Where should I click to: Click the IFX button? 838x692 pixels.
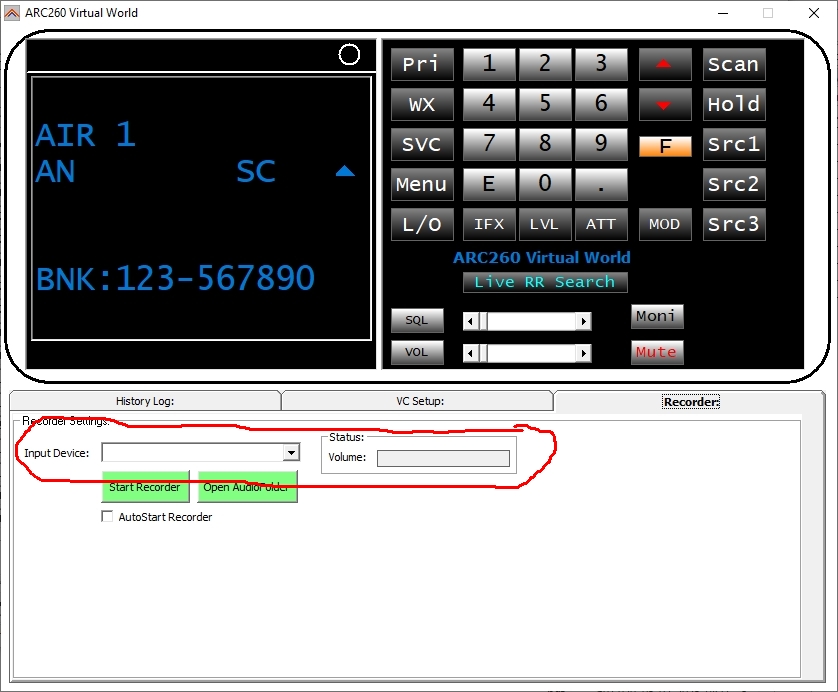(x=489, y=224)
